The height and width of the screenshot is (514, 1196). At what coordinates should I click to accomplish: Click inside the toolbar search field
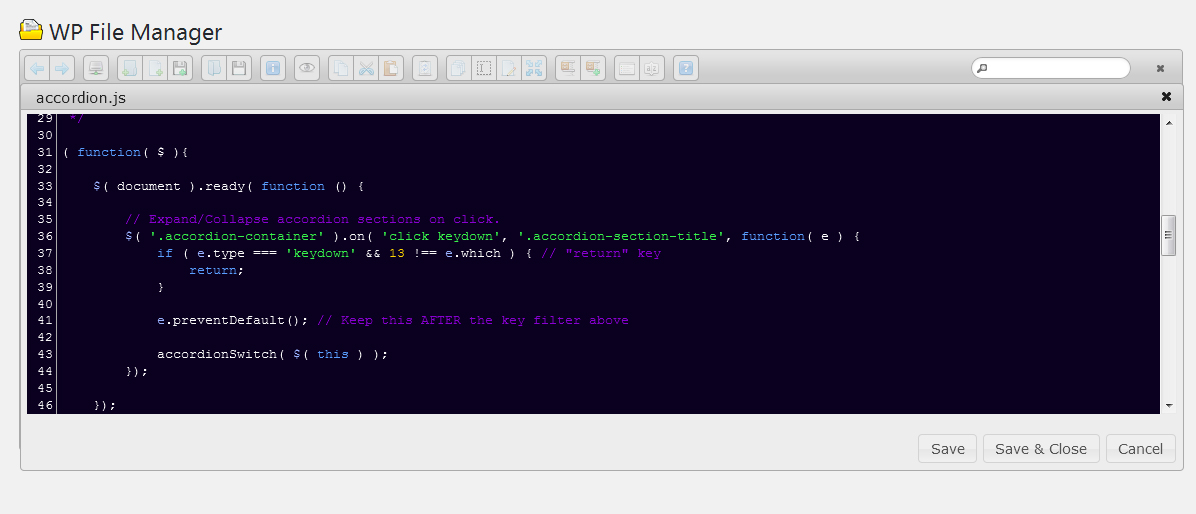coord(1055,68)
